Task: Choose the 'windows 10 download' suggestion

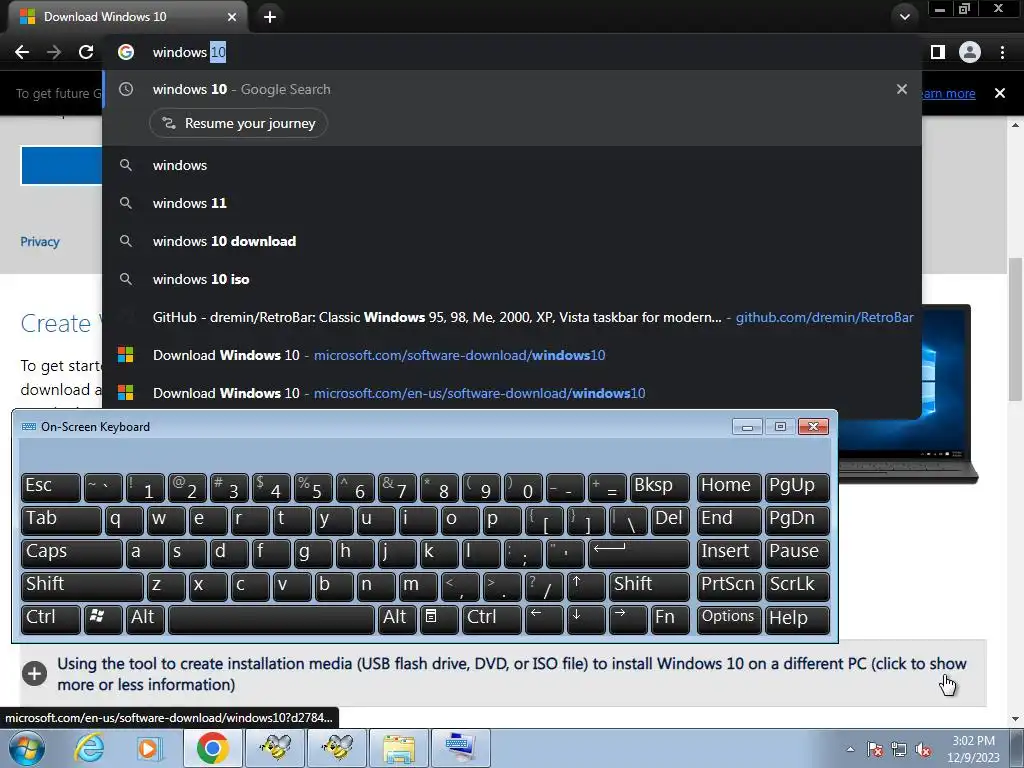Action: (512, 241)
